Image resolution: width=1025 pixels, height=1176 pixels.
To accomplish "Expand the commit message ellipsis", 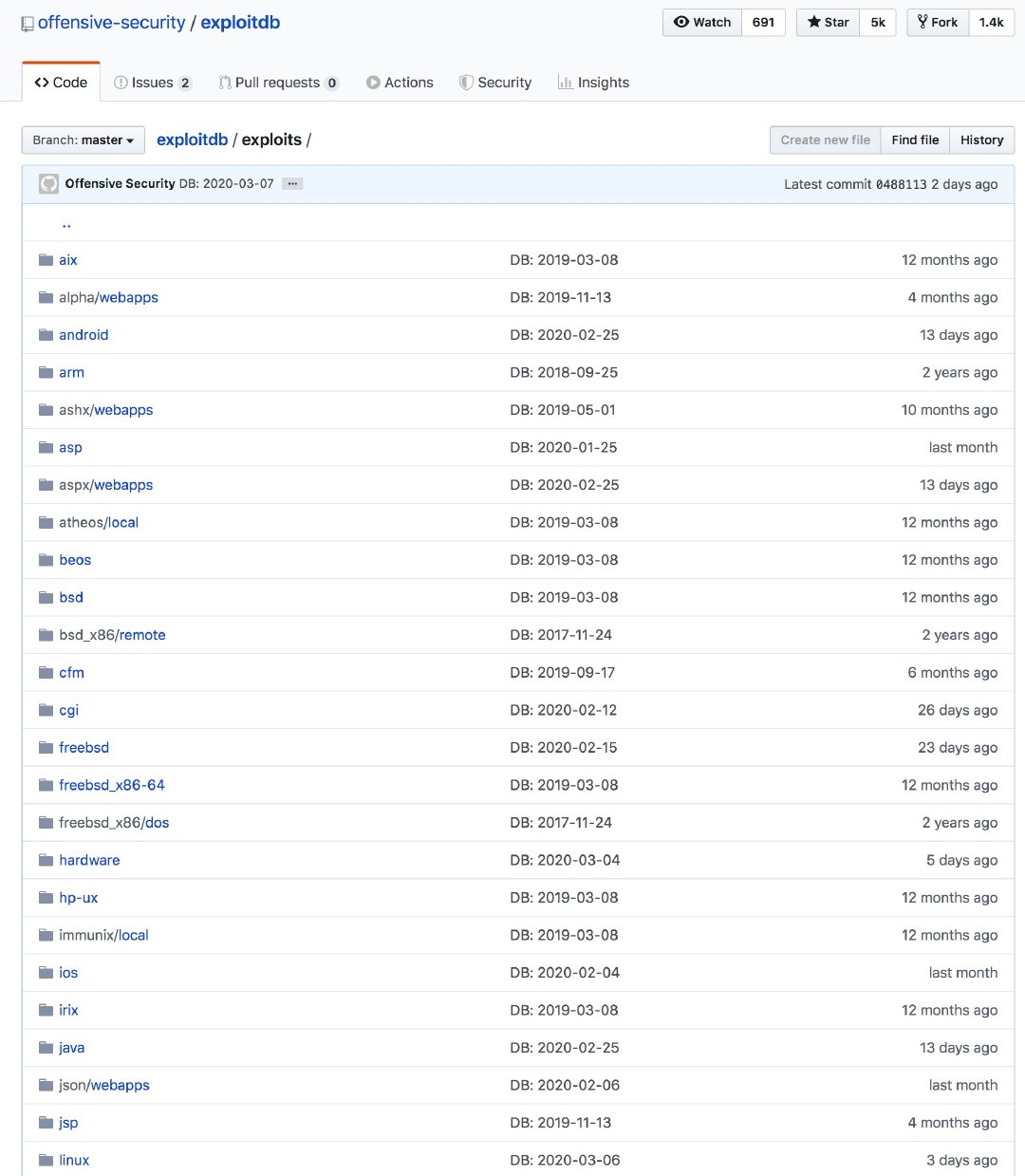I will 292,184.
